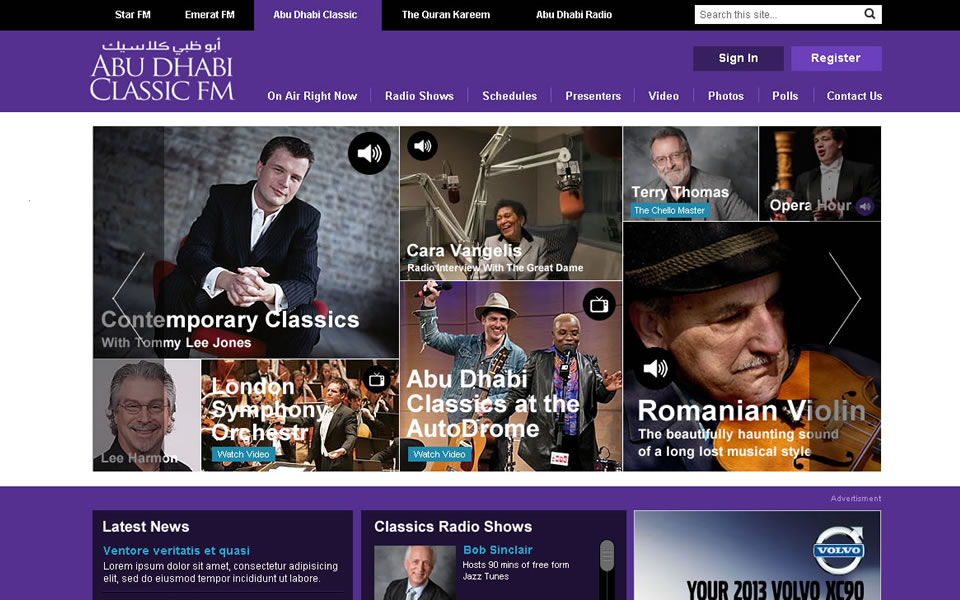Click the Opera Hour speaker icon
Viewport: 960px width, 600px height.
tap(865, 206)
